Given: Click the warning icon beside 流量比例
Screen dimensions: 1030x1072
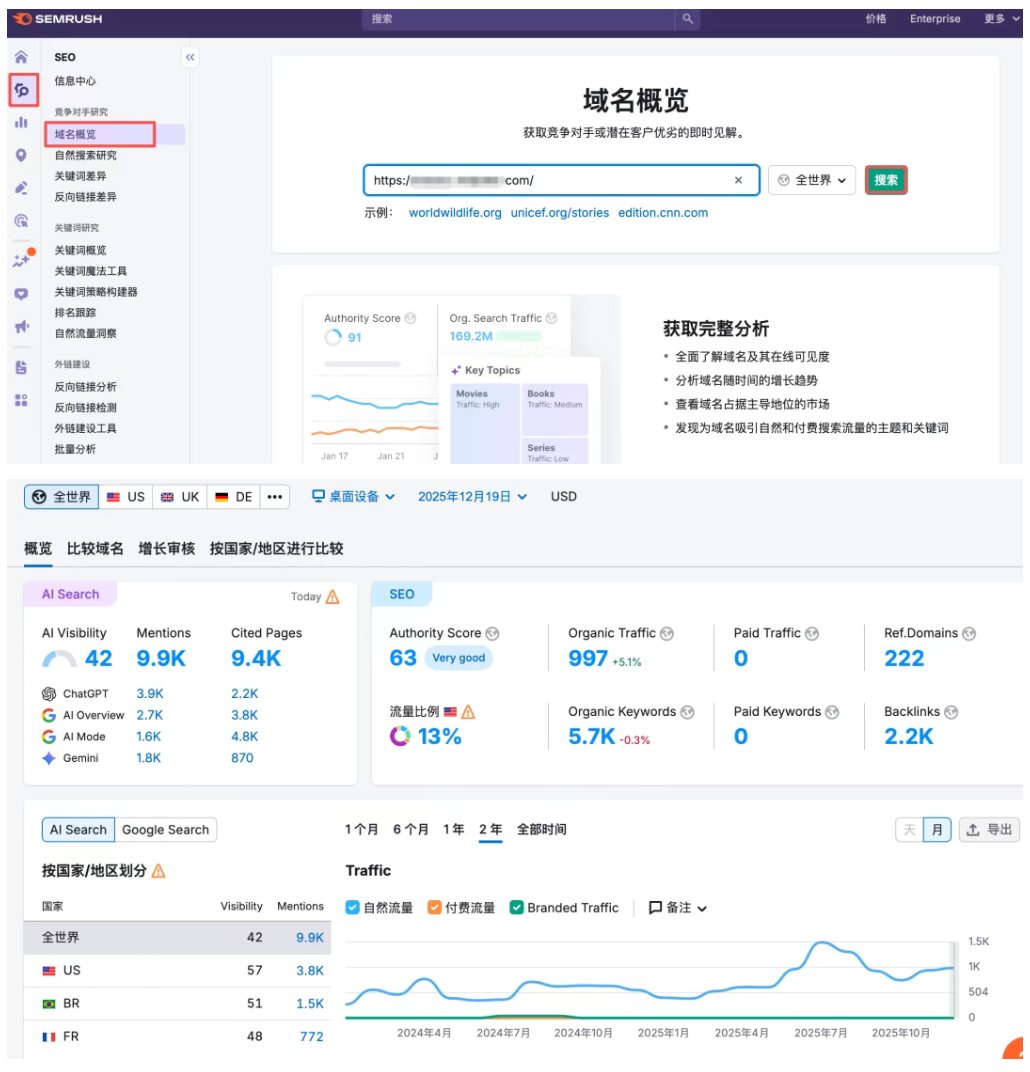Looking at the screenshot, I should [468, 712].
